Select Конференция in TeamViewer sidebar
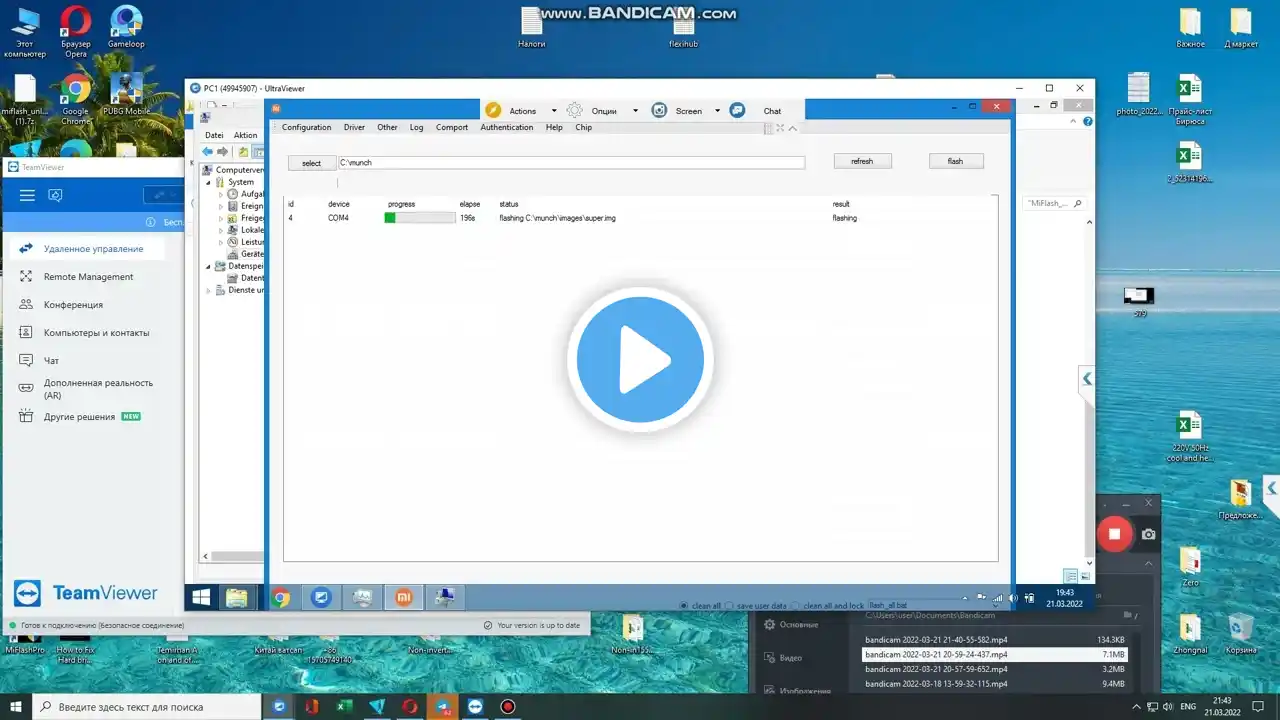 (x=73, y=305)
